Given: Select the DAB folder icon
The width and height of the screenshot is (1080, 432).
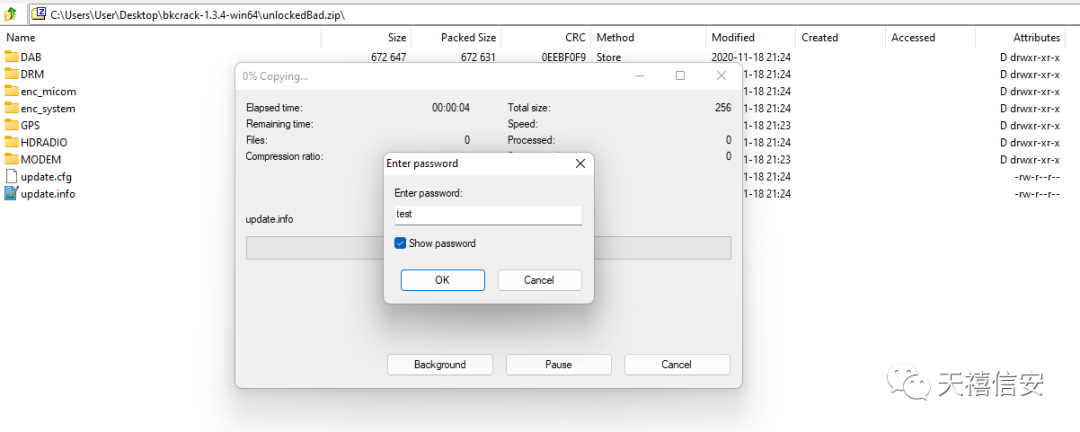Looking at the screenshot, I should pyautogui.click(x=11, y=57).
